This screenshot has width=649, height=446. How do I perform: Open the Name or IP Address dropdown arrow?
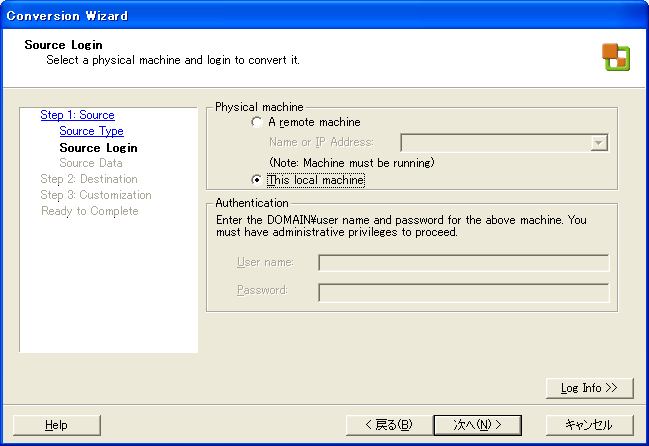(x=599, y=143)
